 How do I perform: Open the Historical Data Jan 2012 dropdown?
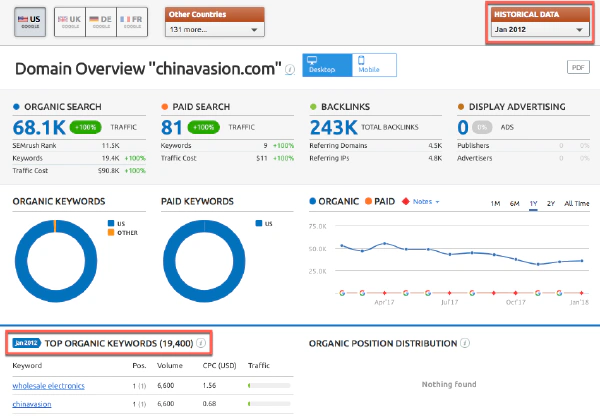pyautogui.click(x=540, y=29)
